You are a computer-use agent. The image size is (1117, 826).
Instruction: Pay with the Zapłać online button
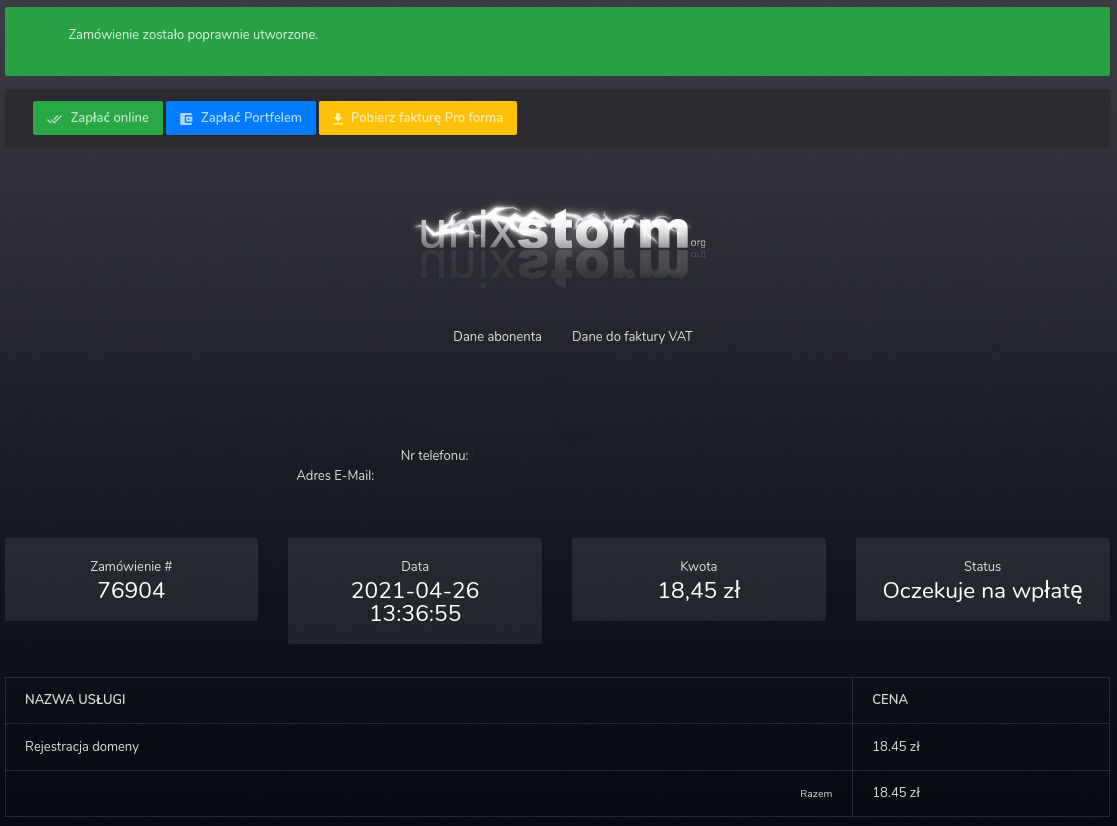98,117
